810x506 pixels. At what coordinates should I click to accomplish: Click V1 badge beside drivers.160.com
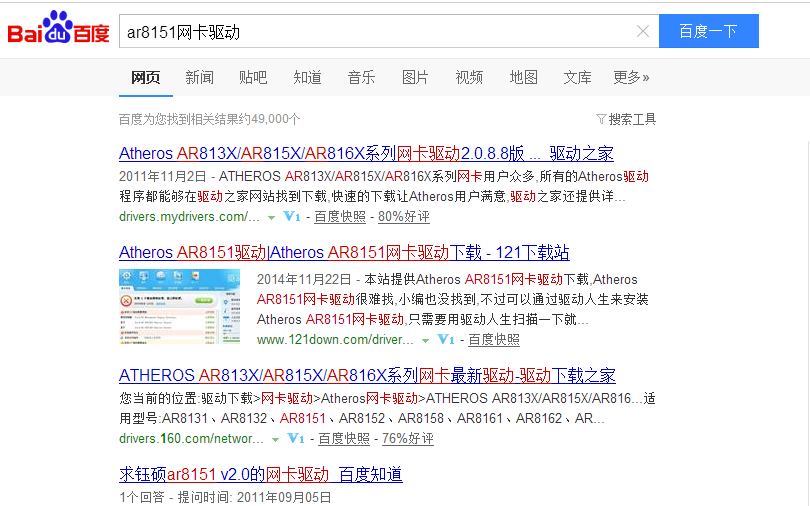(296, 438)
